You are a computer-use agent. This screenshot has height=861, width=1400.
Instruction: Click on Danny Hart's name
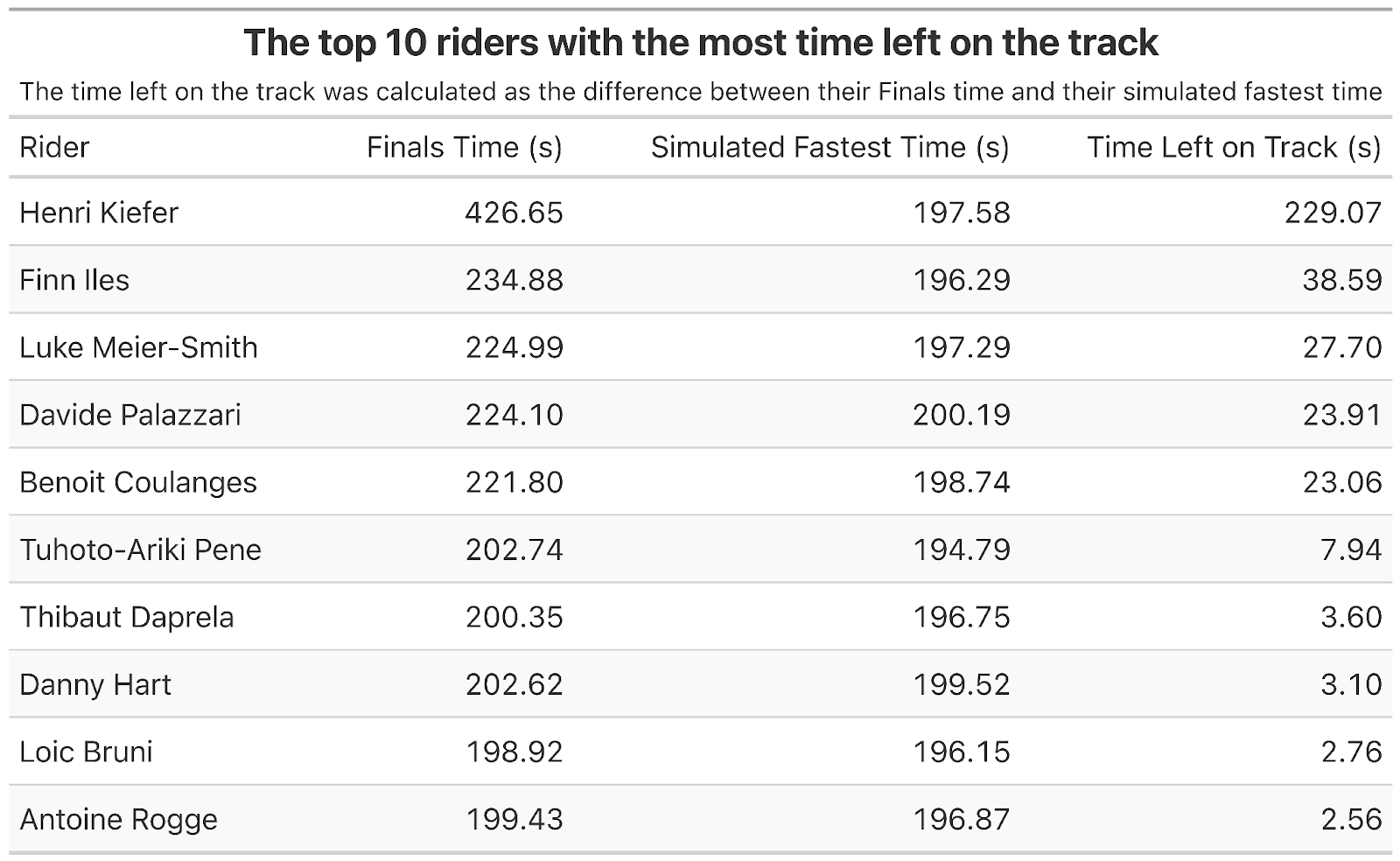(95, 684)
